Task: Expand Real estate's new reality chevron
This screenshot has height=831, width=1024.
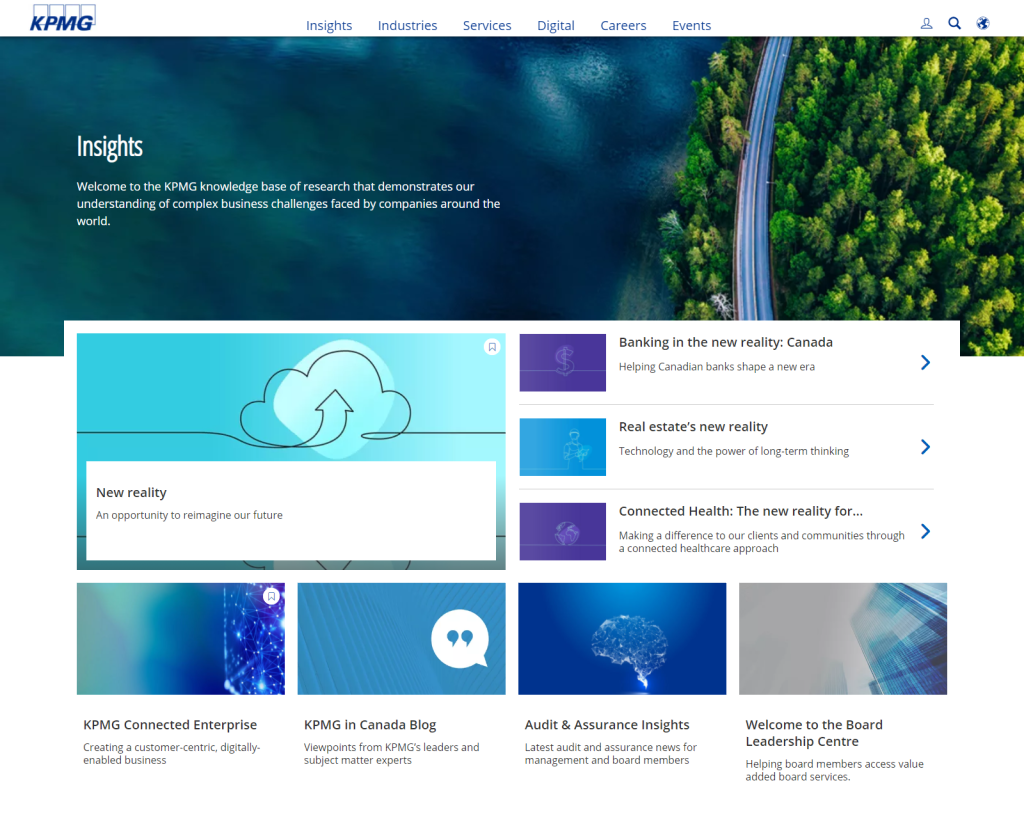Action: click(925, 447)
